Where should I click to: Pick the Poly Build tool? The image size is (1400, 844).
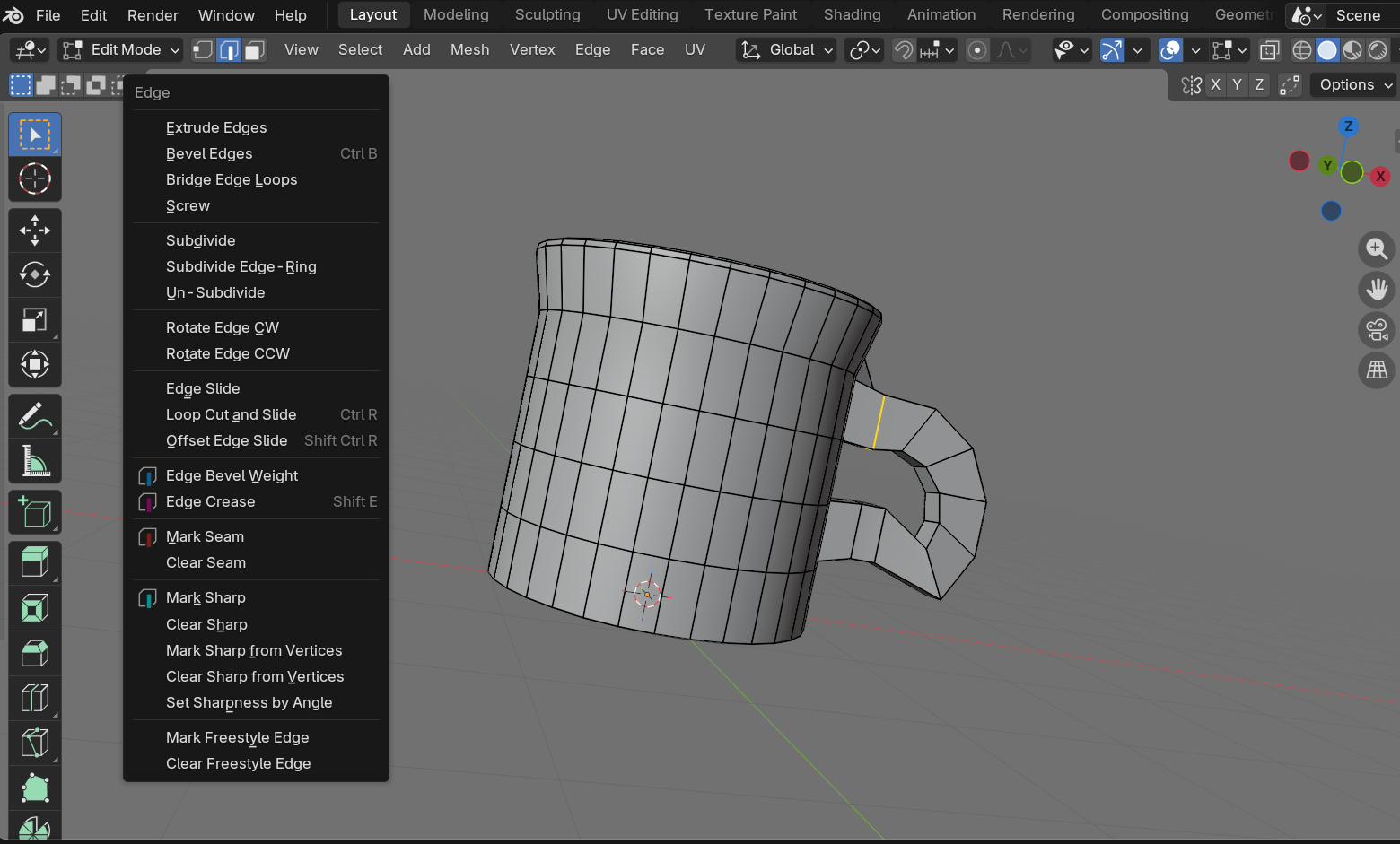[x=35, y=787]
